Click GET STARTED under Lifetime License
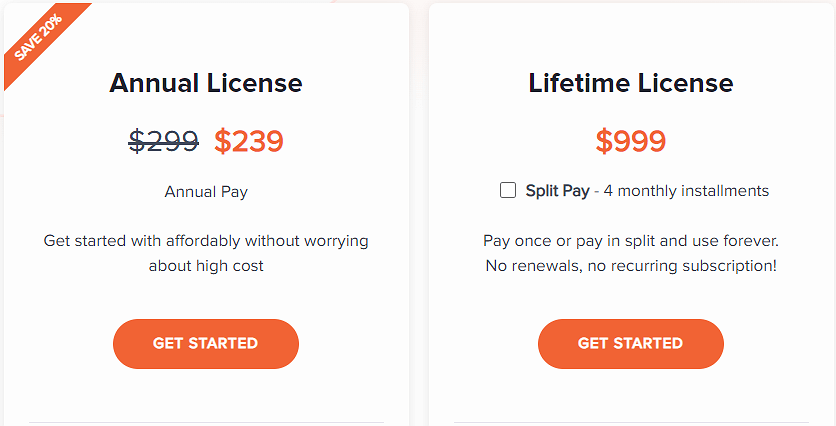 630,343
